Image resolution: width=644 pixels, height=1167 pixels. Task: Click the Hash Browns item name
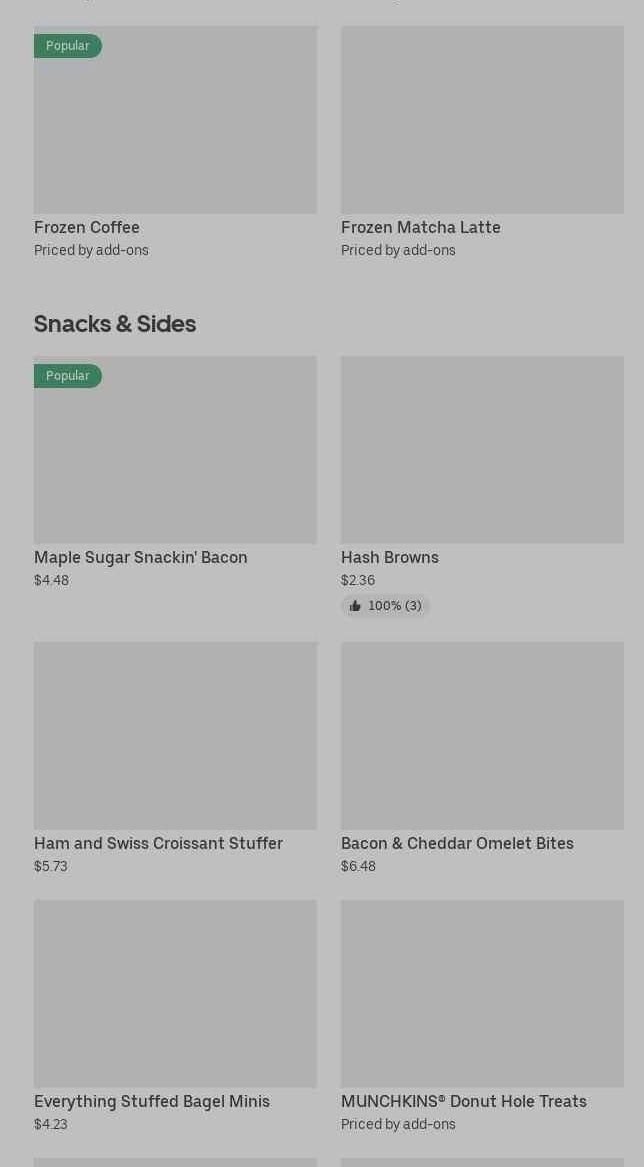(x=389, y=557)
